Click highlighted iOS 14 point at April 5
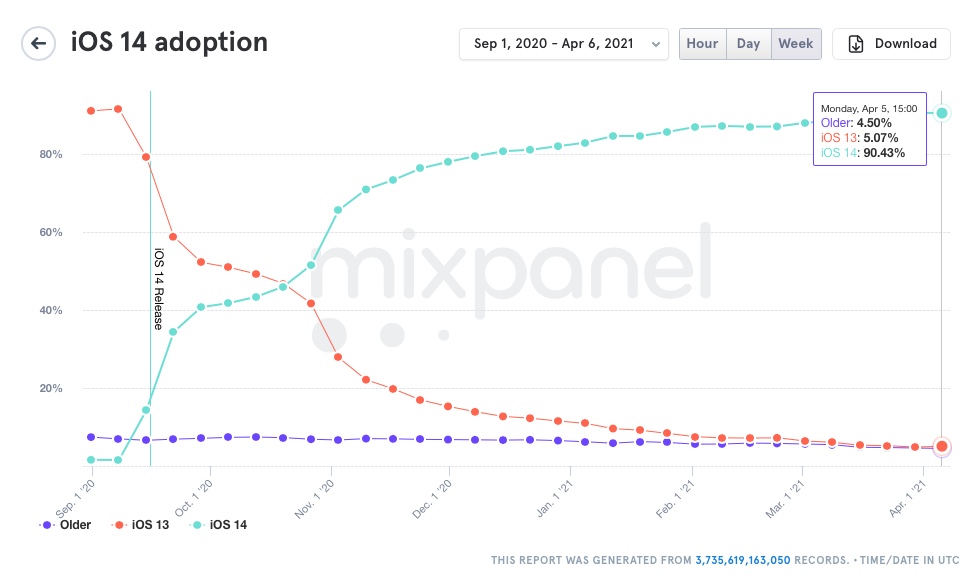 coord(942,113)
